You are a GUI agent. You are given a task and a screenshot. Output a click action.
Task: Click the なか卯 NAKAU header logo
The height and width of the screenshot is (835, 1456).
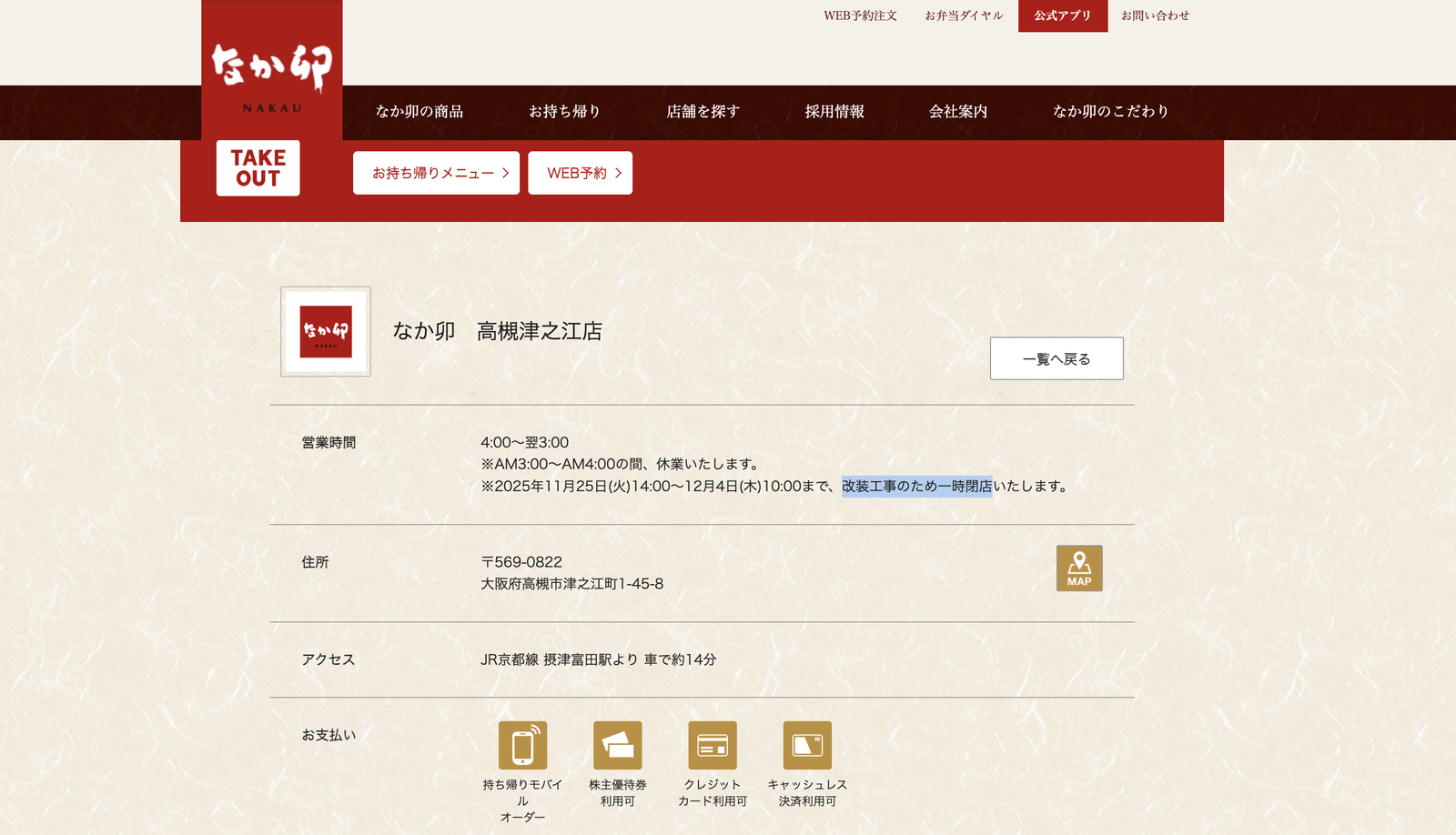pyautogui.click(x=272, y=71)
